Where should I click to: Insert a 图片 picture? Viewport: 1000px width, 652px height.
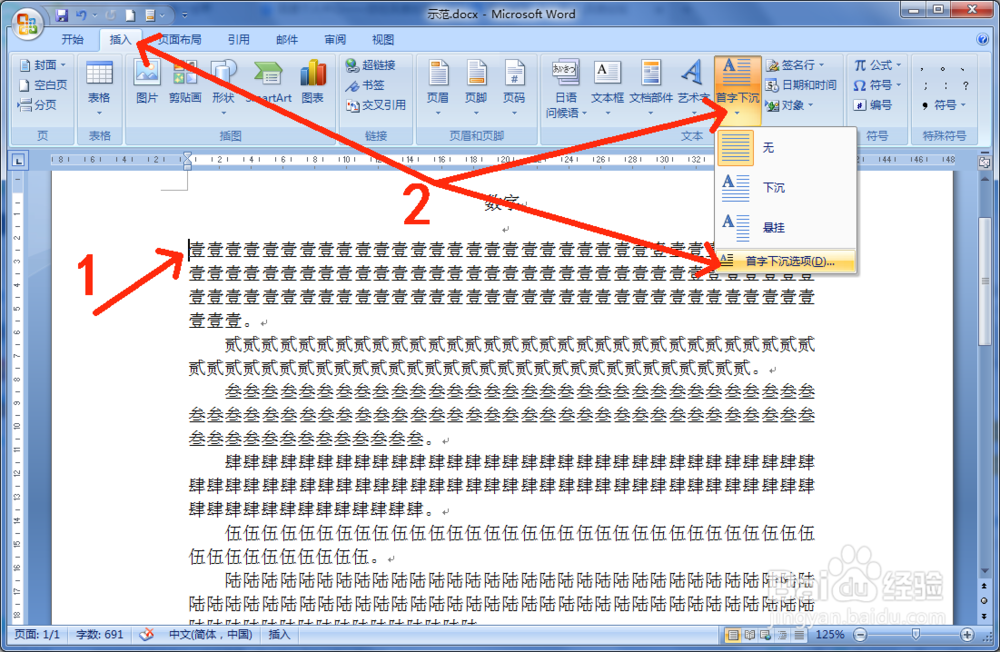click(x=147, y=82)
